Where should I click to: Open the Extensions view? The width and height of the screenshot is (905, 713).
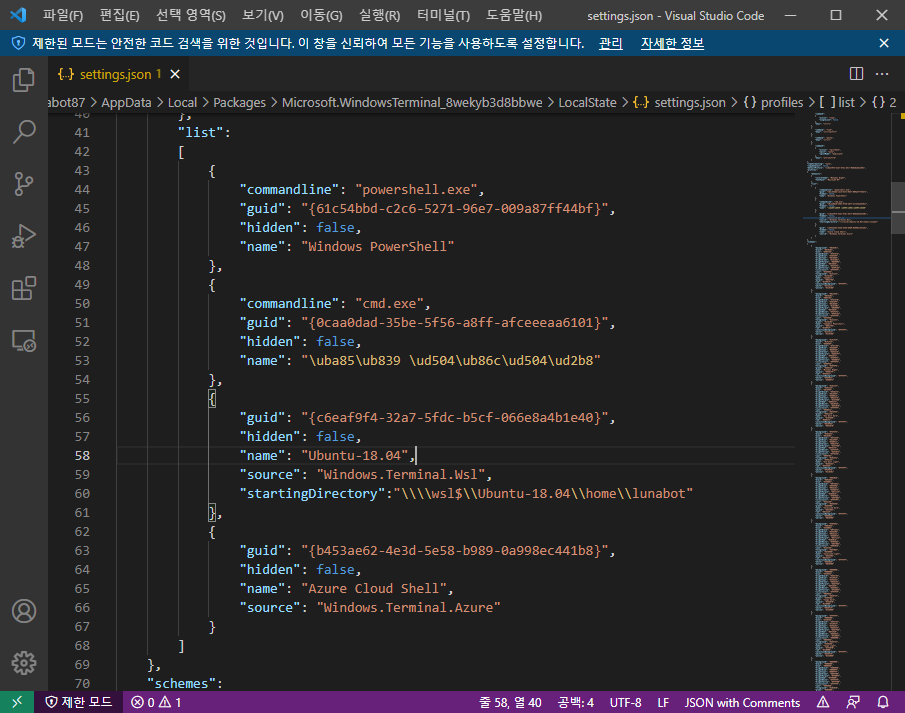coord(24,288)
